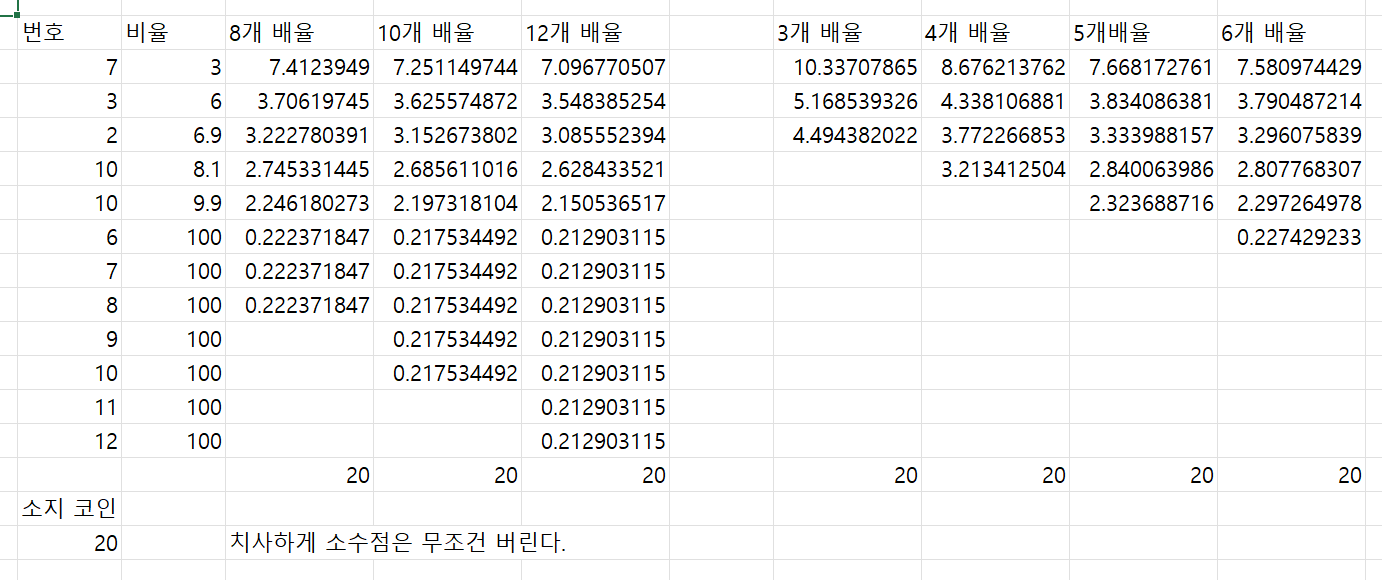This screenshot has width=1382, height=580.
Task: Select cell with value 7.580974429
Action: point(1292,68)
